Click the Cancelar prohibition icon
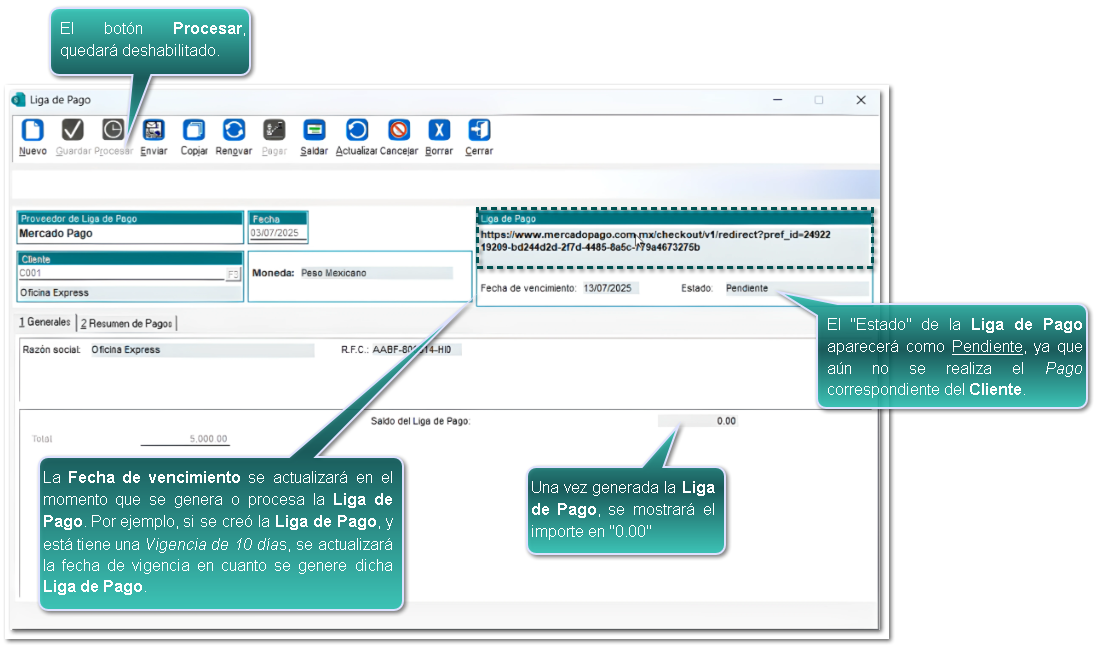 (x=399, y=130)
